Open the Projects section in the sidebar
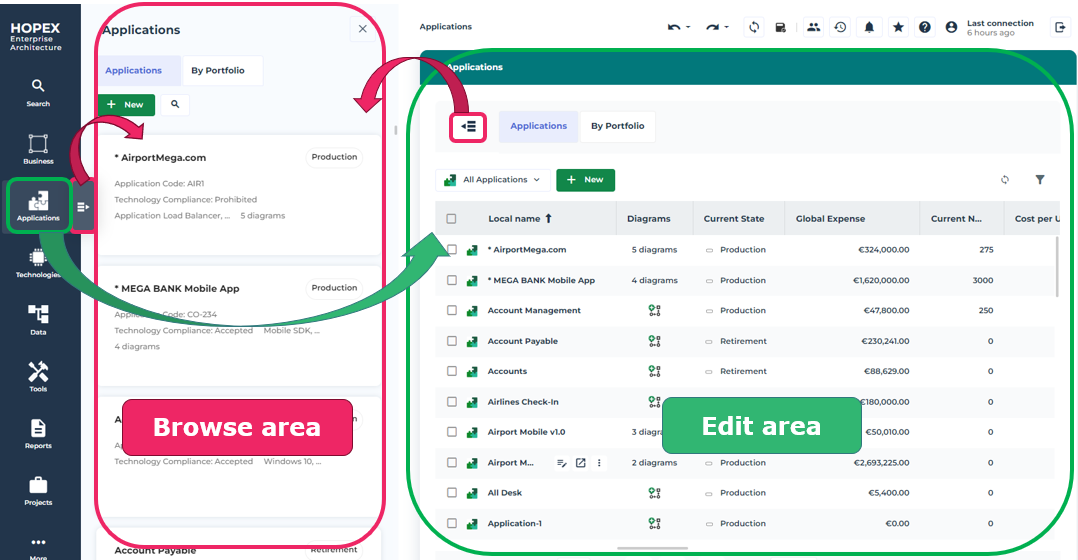 pyautogui.click(x=38, y=491)
